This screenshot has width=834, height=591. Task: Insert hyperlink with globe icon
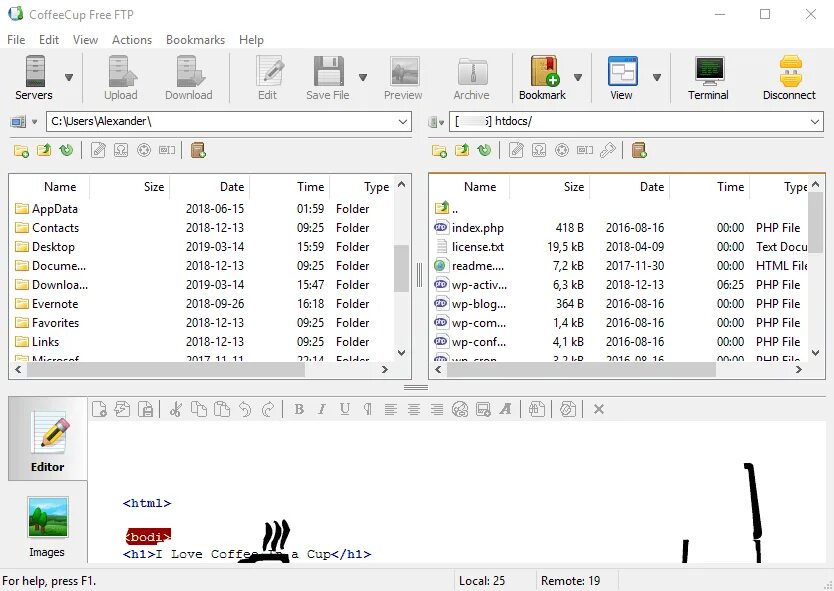(x=460, y=409)
